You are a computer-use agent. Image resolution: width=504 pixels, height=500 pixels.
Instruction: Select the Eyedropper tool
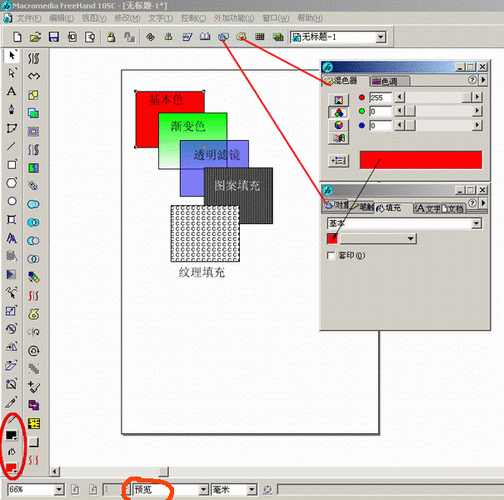(x=12, y=402)
